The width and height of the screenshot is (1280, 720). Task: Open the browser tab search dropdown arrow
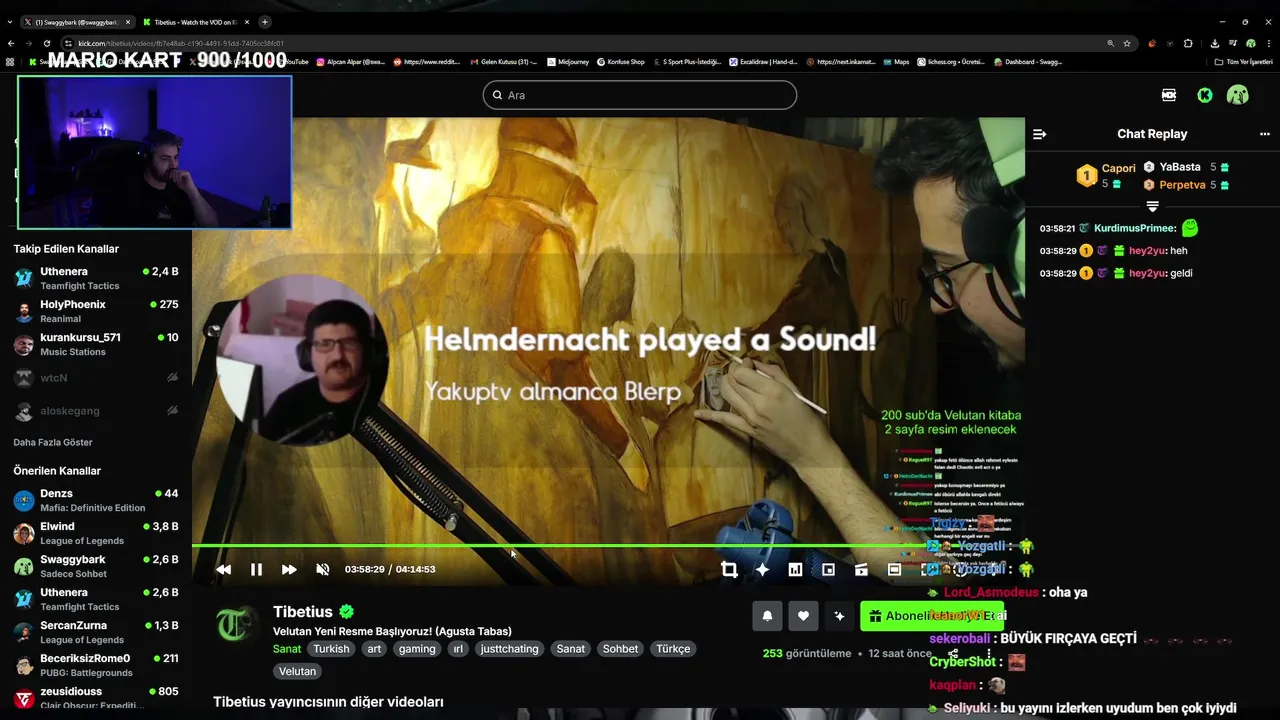10,22
